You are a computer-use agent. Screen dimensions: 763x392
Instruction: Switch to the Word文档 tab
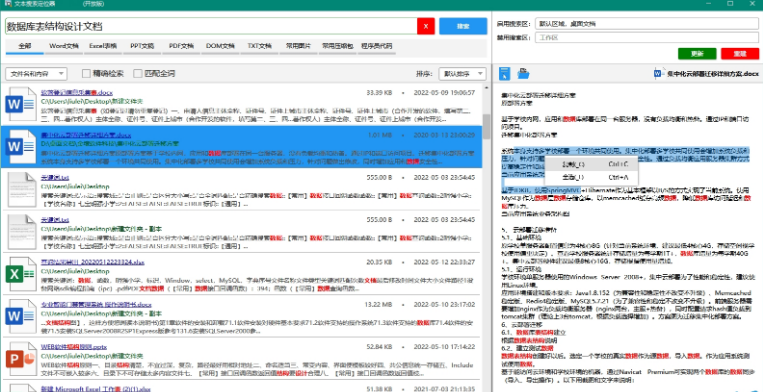click(x=64, y=46)
